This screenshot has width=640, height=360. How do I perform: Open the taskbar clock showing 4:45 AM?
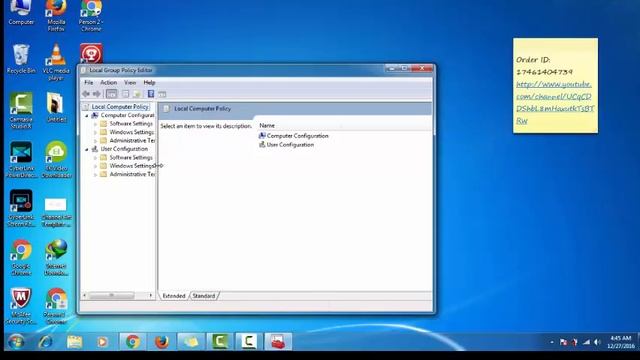tap(621, 342)
